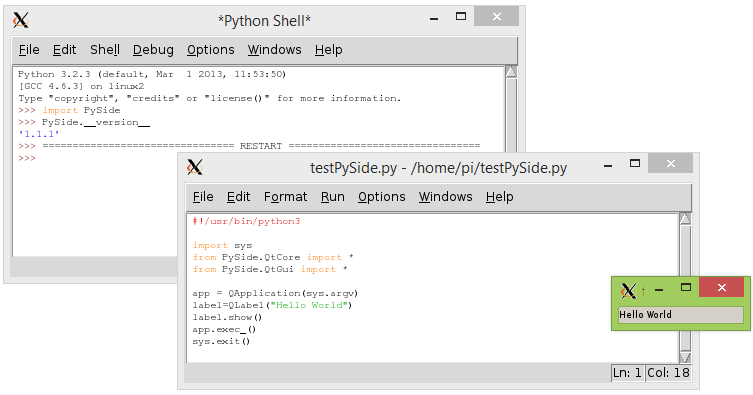
Task: Open the Run menu in editor
Action: pyautogui.click(x=332, y=197)
